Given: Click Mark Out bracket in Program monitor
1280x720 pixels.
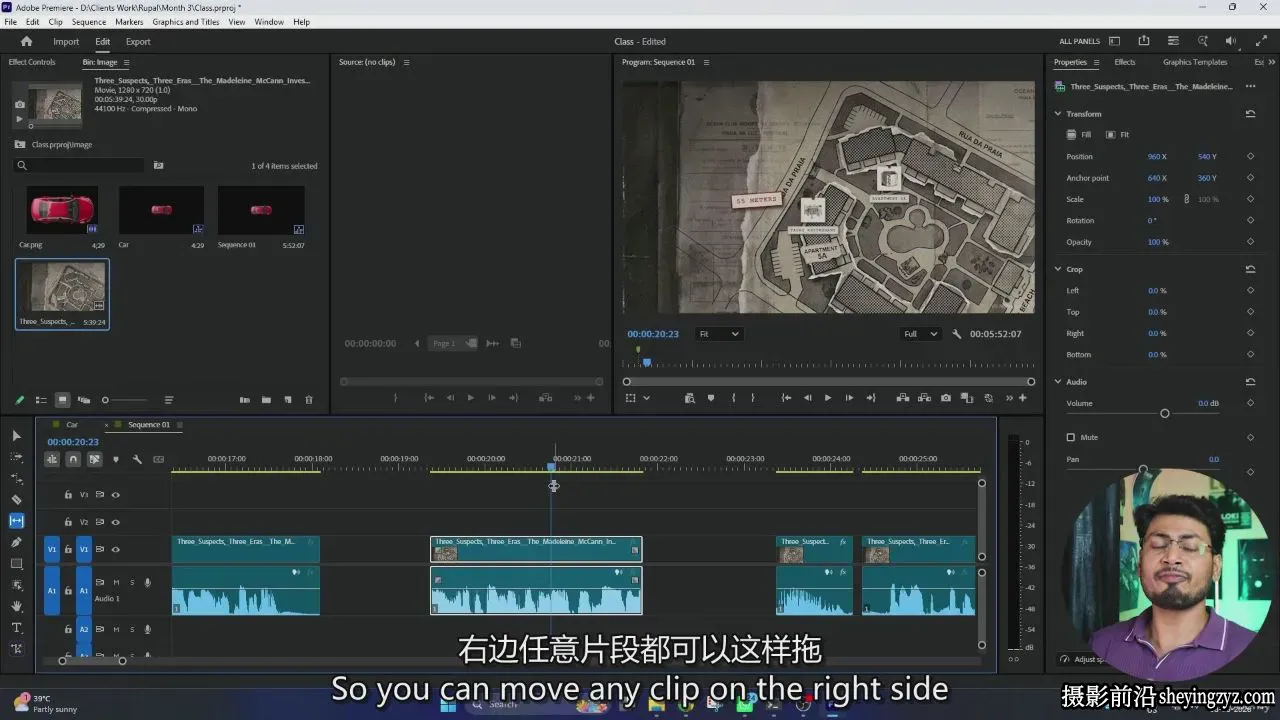Looking at the screenshot, I should (753, 398).
